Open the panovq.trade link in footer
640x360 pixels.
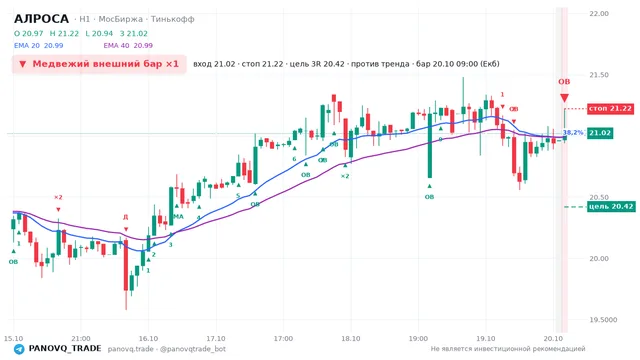[131, 349]
